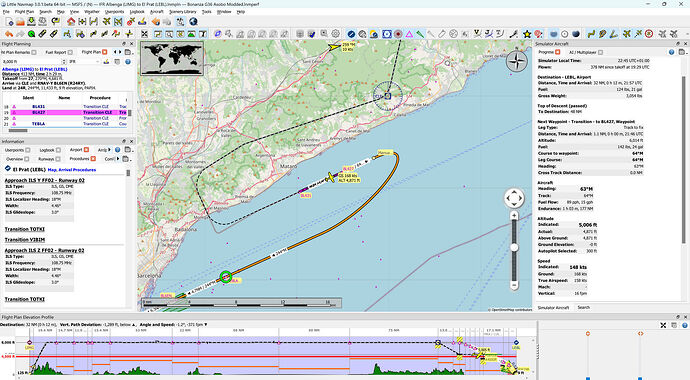
Task: Toggle the Fuel Report tab checkbox
Action: [x=70, y=52]
